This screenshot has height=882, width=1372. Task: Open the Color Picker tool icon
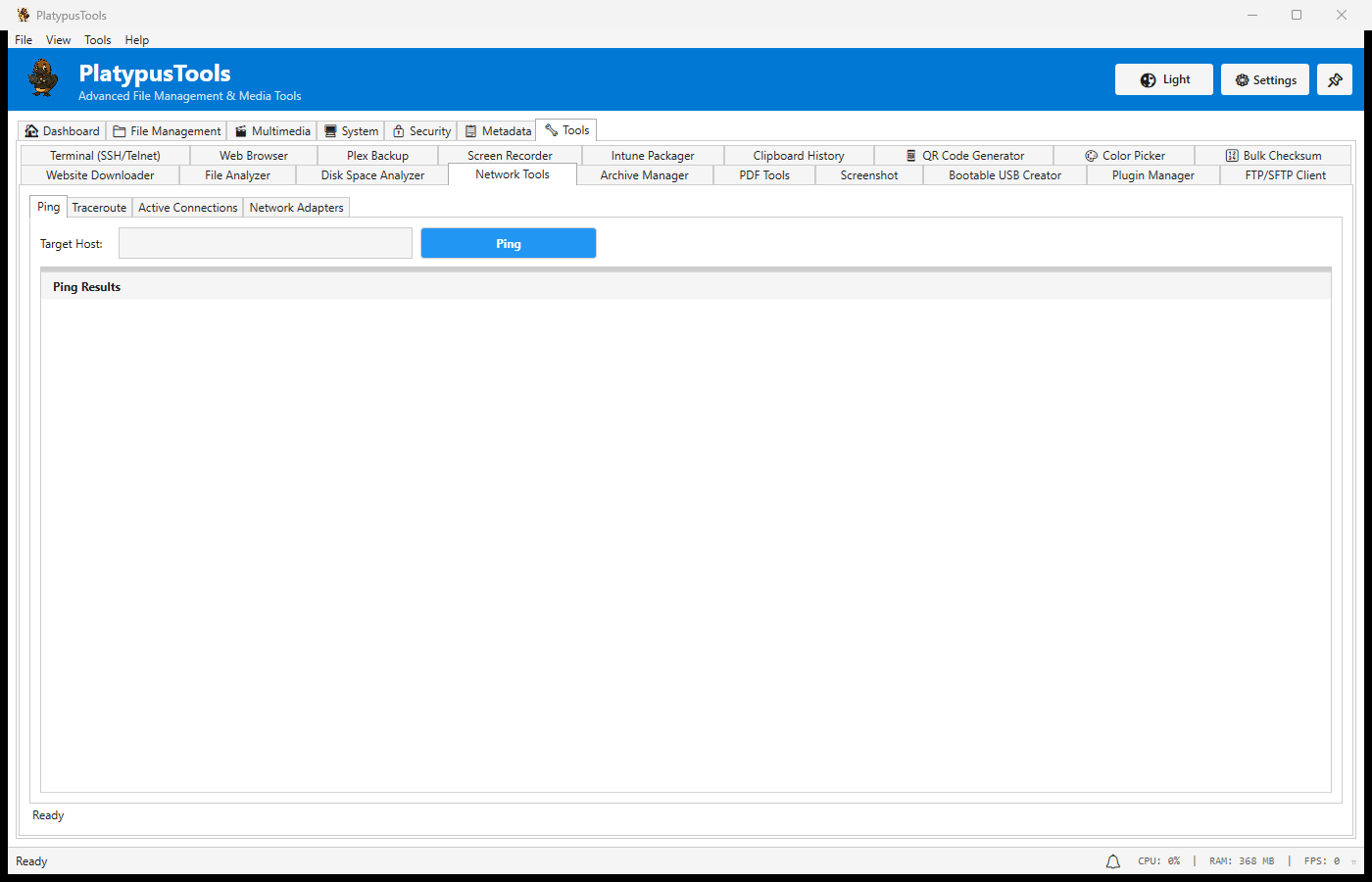coord(1091,155)
